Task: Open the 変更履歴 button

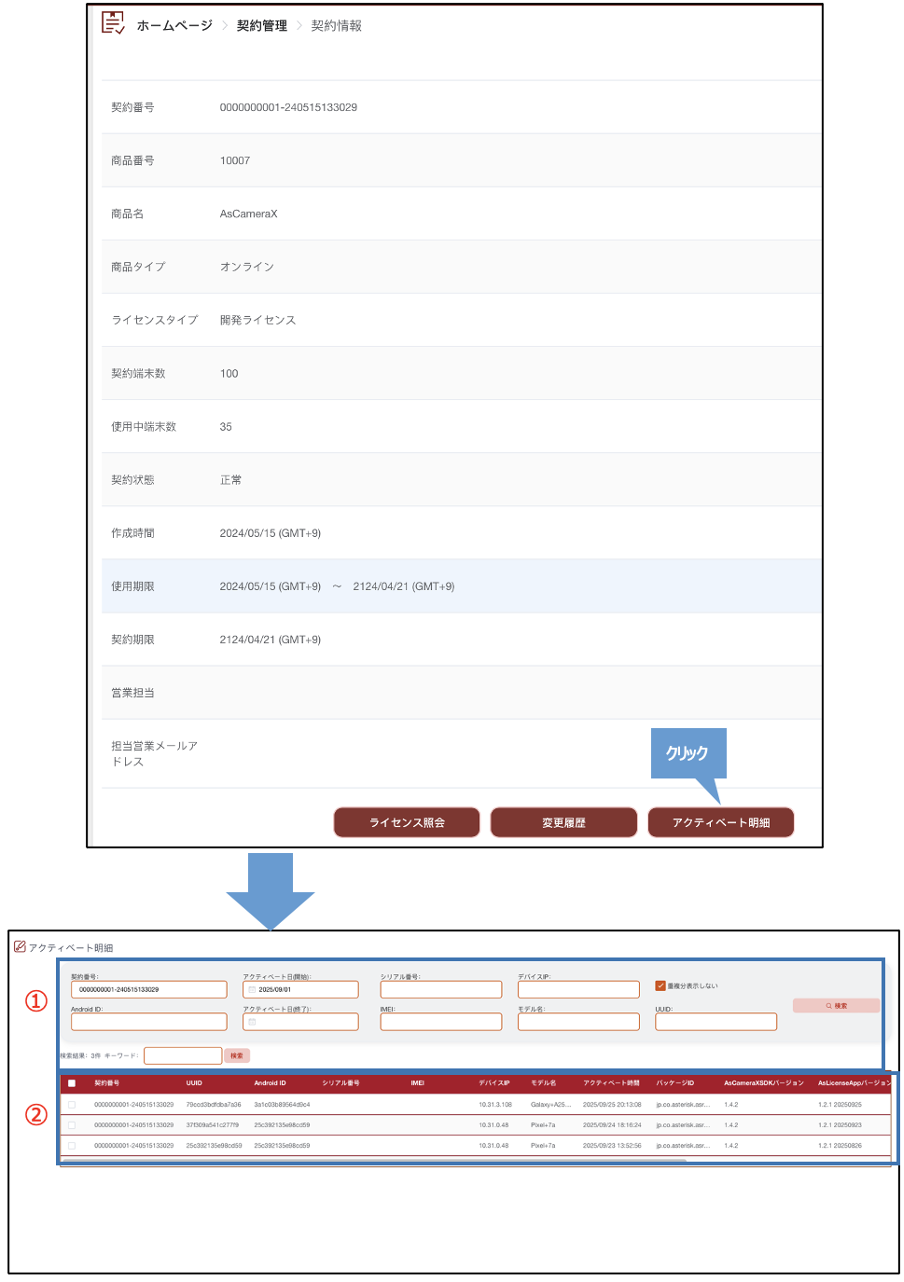Action: (x=563, y=822)
